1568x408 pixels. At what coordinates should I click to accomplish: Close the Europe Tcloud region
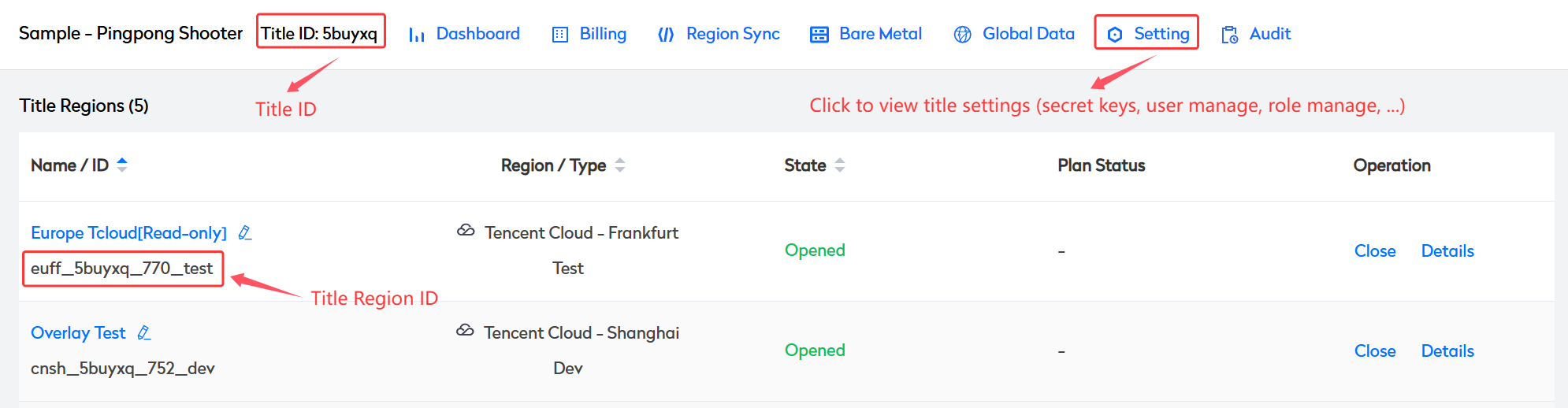[1375, 250]
